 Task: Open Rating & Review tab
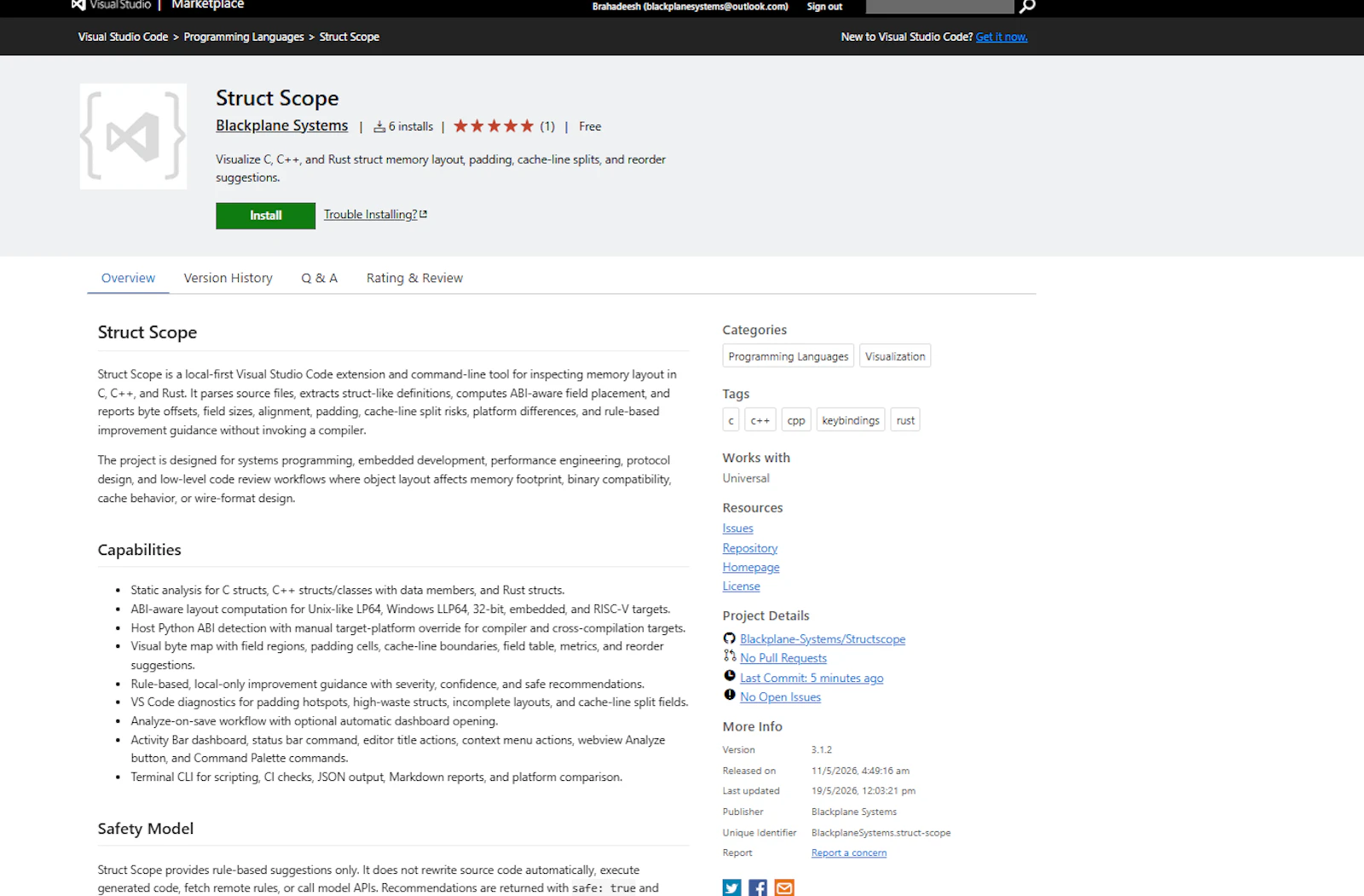[x=414, y=278]
